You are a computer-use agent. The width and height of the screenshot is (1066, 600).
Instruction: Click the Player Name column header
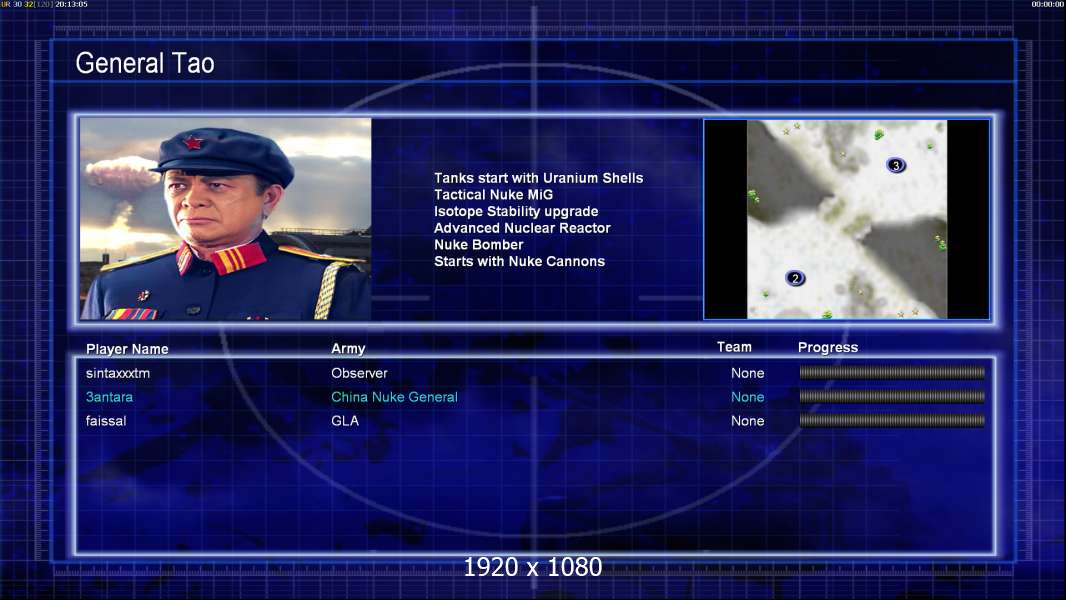(127, 349)
